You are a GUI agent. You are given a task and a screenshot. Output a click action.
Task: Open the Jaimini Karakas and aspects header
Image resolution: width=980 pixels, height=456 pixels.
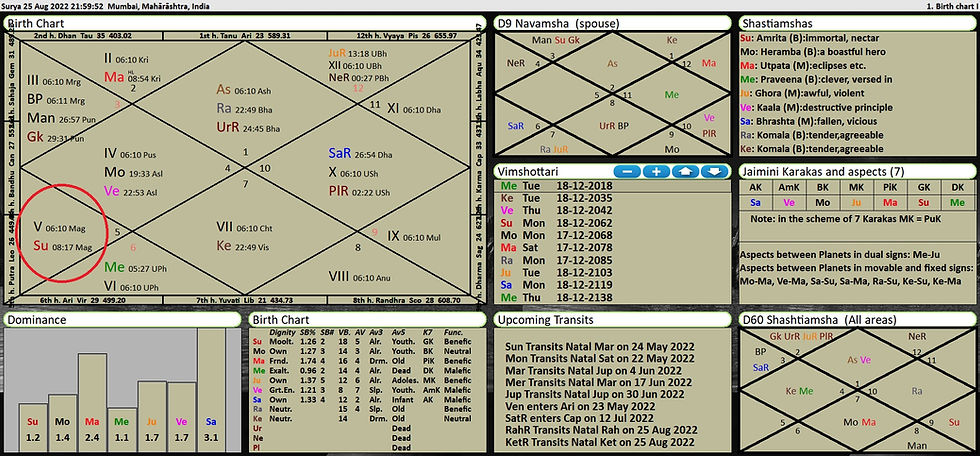point(824,171)
